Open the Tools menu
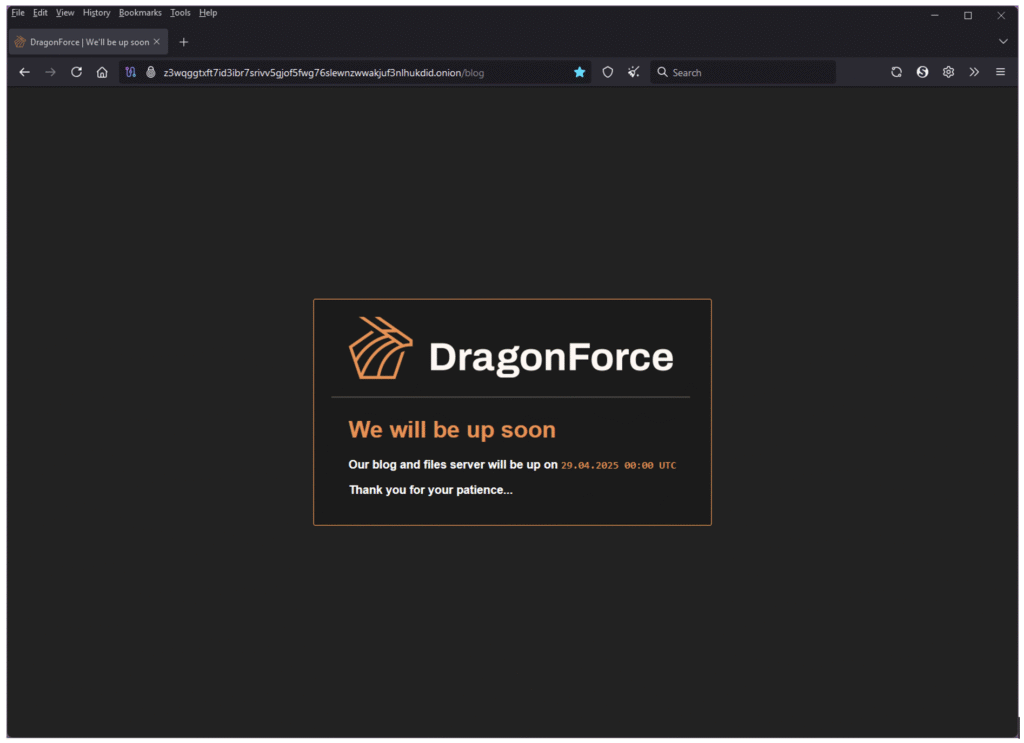The width and height of the screenshot is (1024, 743). (x=180, y=12)
